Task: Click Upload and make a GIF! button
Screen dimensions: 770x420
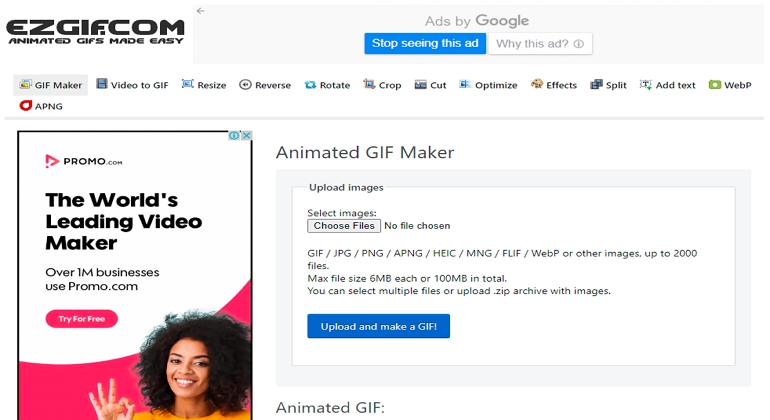Action: coord(379,326)
